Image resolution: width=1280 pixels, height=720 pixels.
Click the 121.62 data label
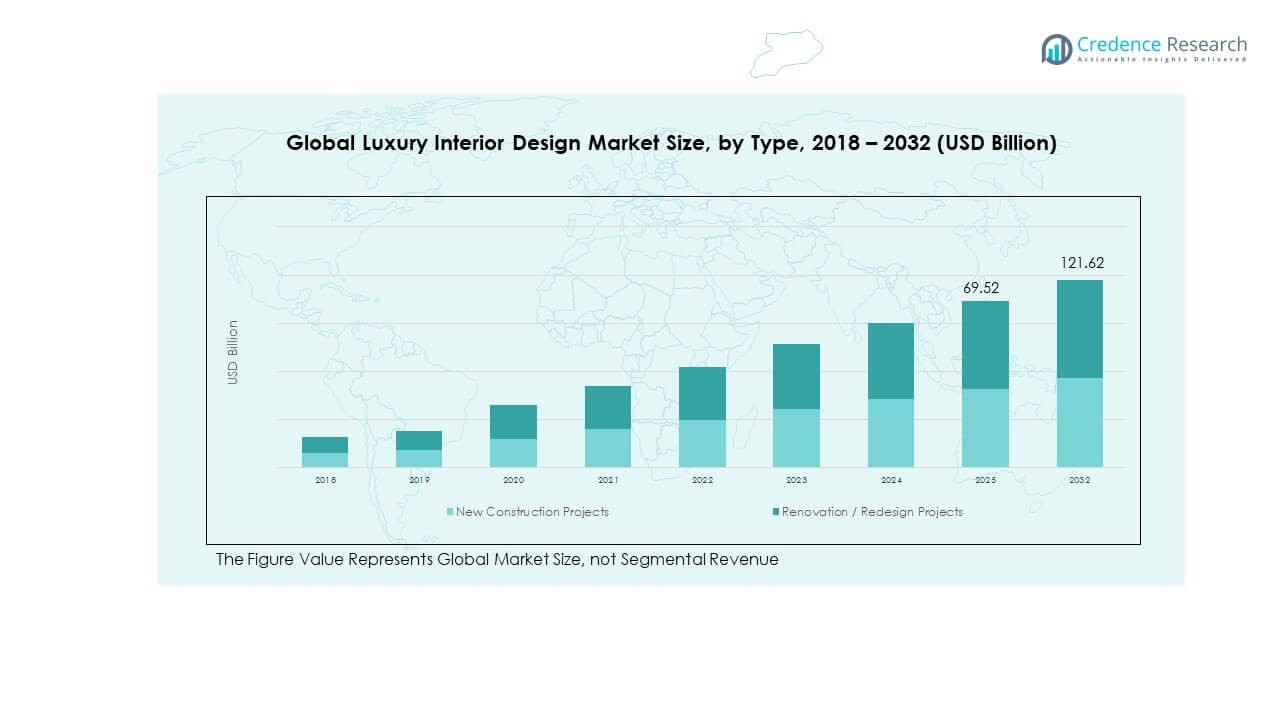1082,263
